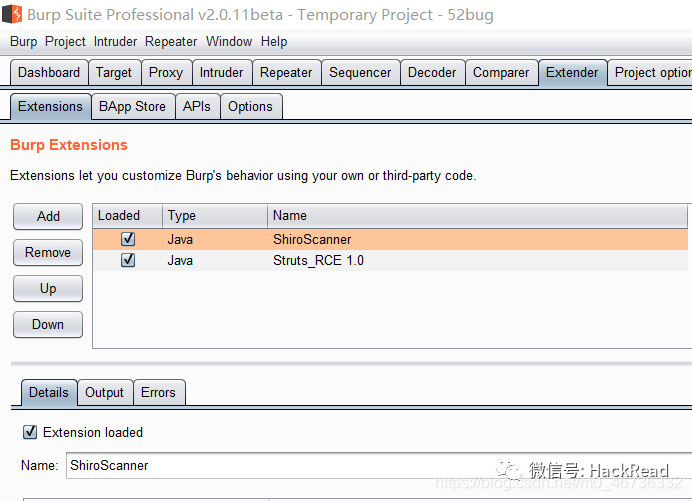The height and width of the screenshot is (501, 692).
Task: Move extension with the Down button
Action: point(48,324)
